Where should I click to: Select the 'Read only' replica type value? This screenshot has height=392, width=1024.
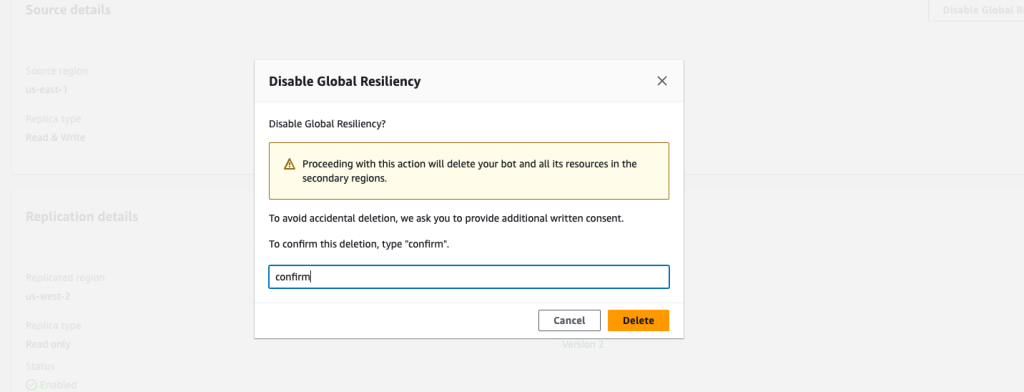48,344
